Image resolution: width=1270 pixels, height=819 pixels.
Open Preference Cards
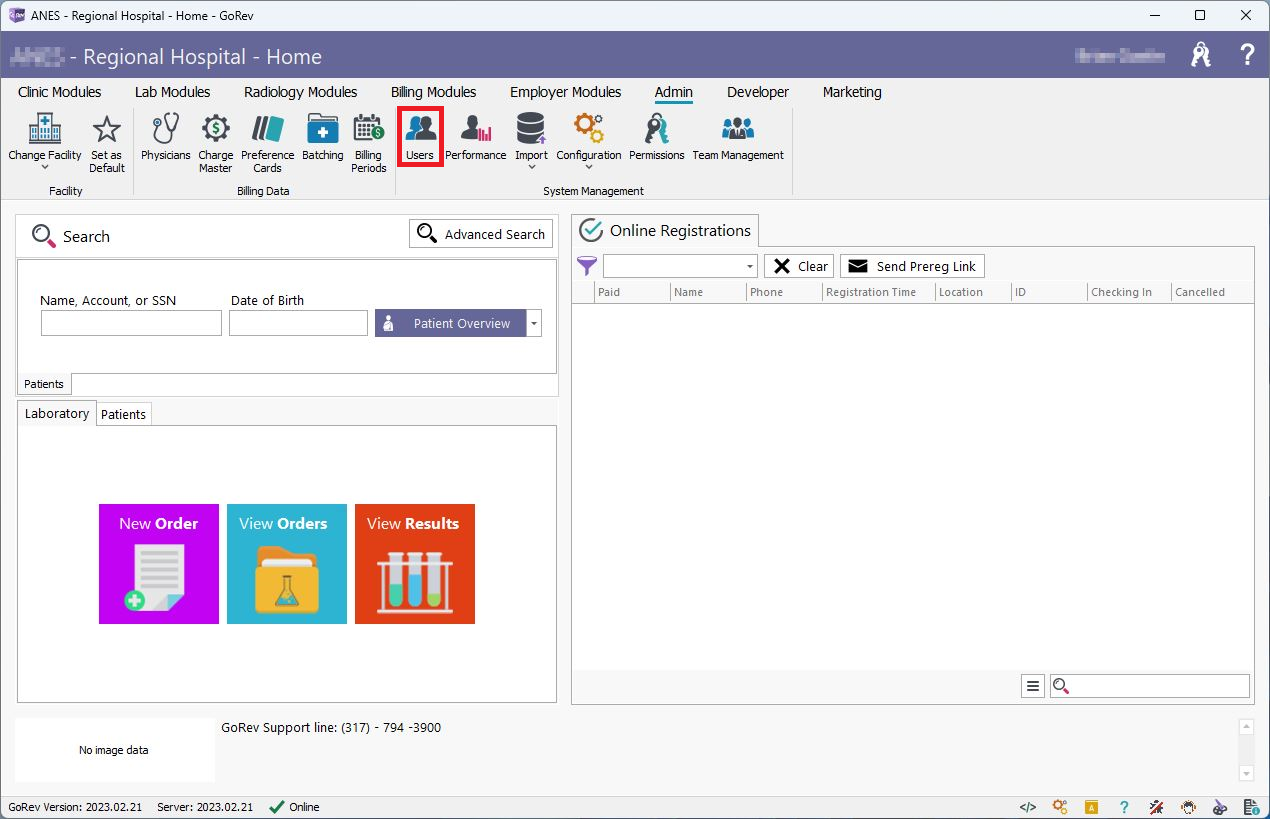tap(267, 143)
